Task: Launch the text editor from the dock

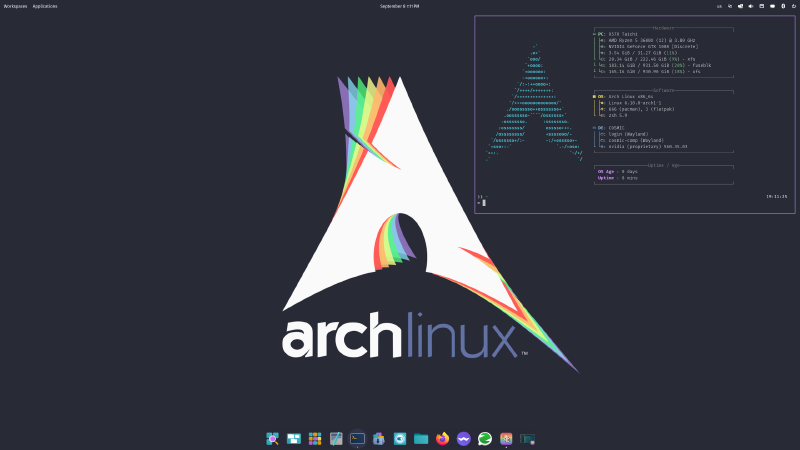Action: (337, 438)
